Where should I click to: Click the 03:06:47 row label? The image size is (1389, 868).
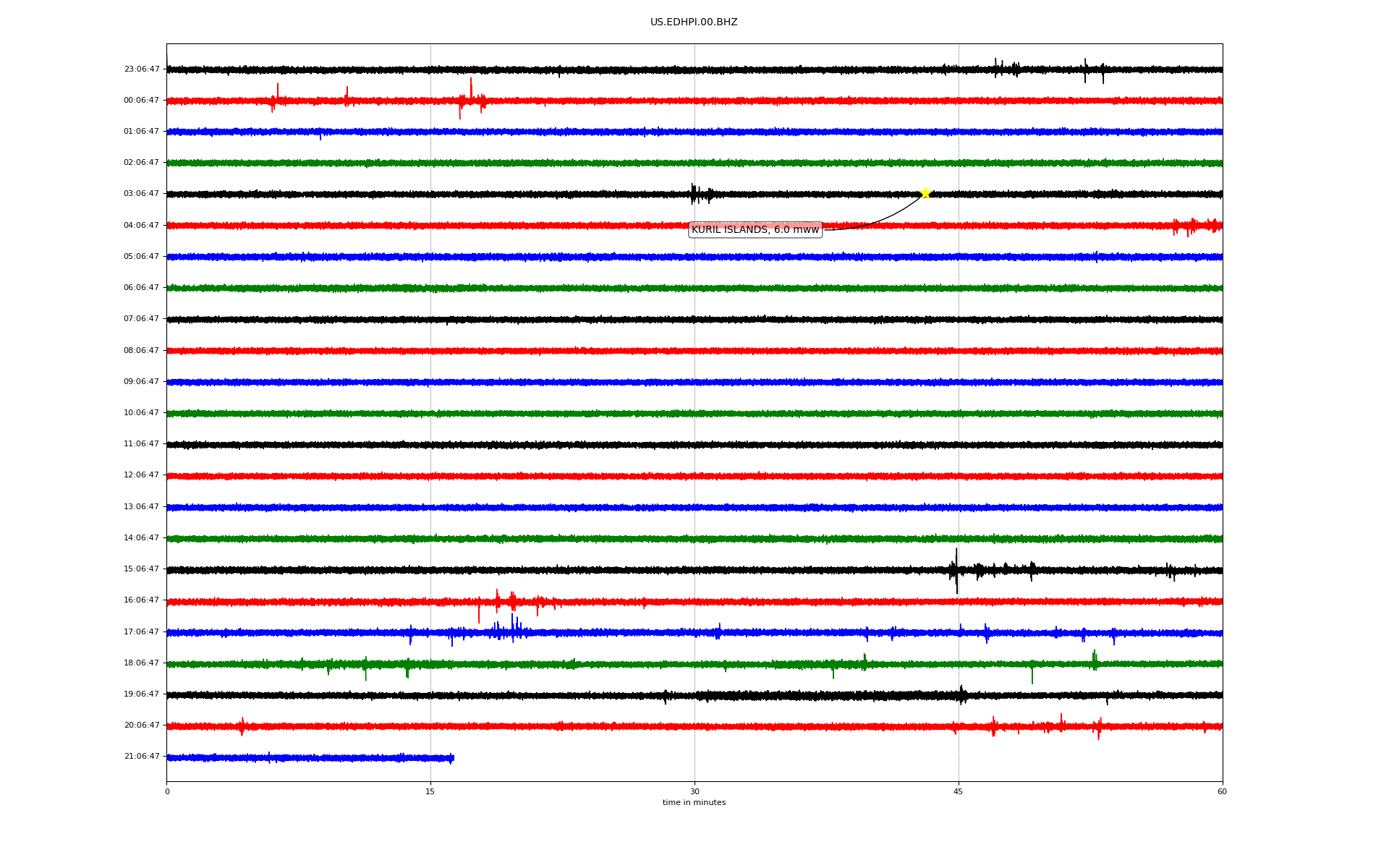coord(142,194)
